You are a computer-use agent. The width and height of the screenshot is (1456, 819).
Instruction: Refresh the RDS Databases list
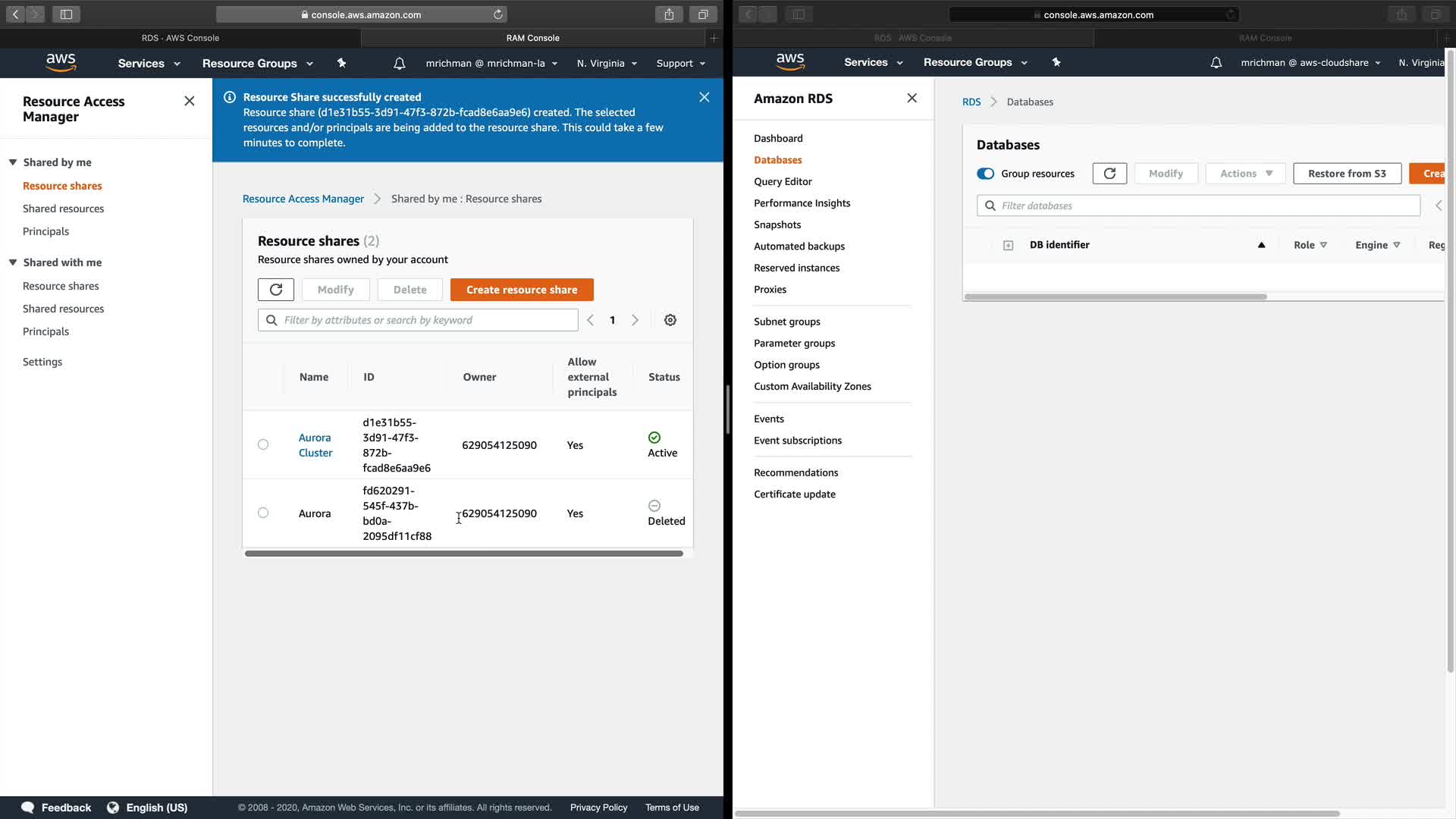click(x=1109, y=174)
